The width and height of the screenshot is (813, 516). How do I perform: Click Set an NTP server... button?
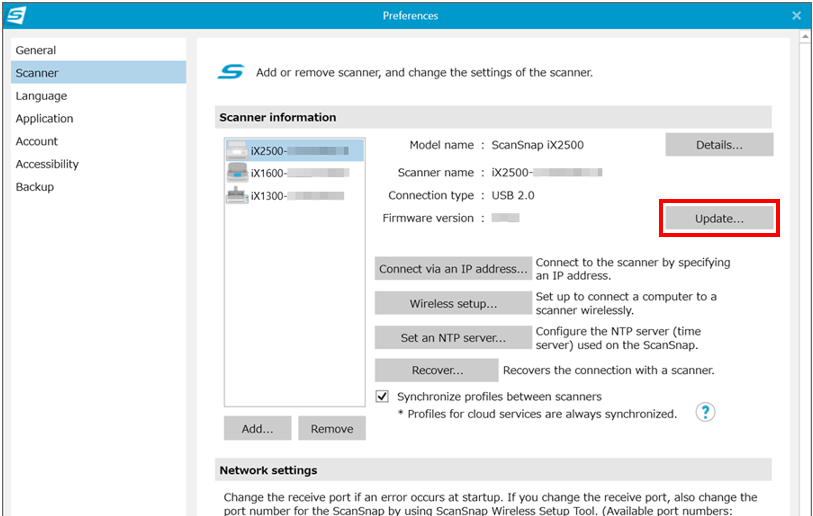coord(453,338)
